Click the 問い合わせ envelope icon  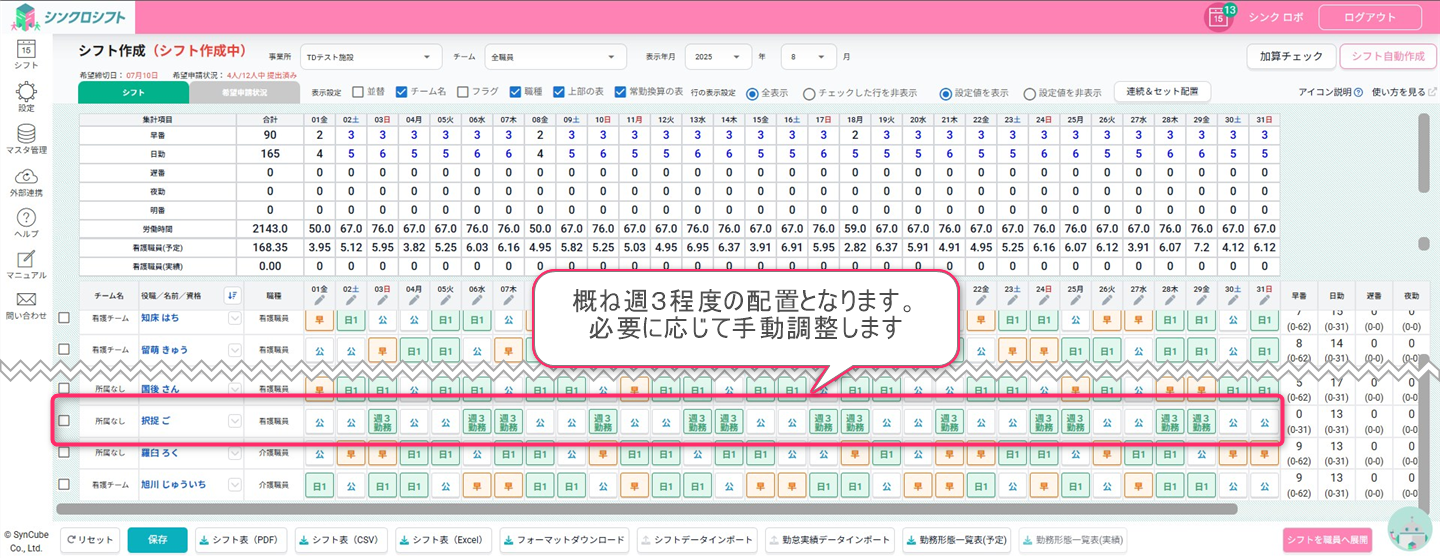click(x=27, y=300)
